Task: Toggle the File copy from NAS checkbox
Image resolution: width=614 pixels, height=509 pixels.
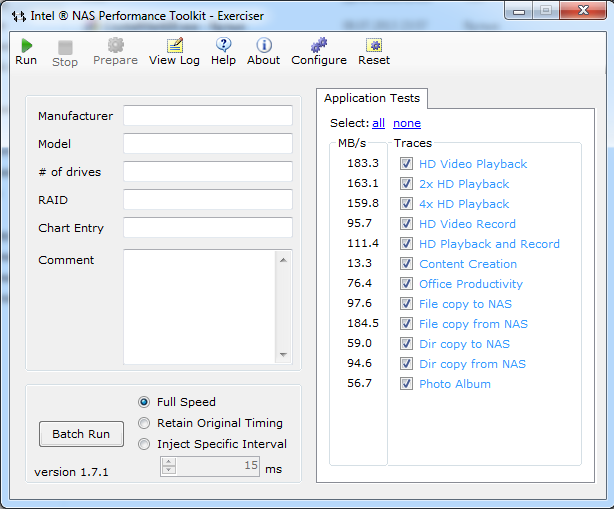Action: 406,323
